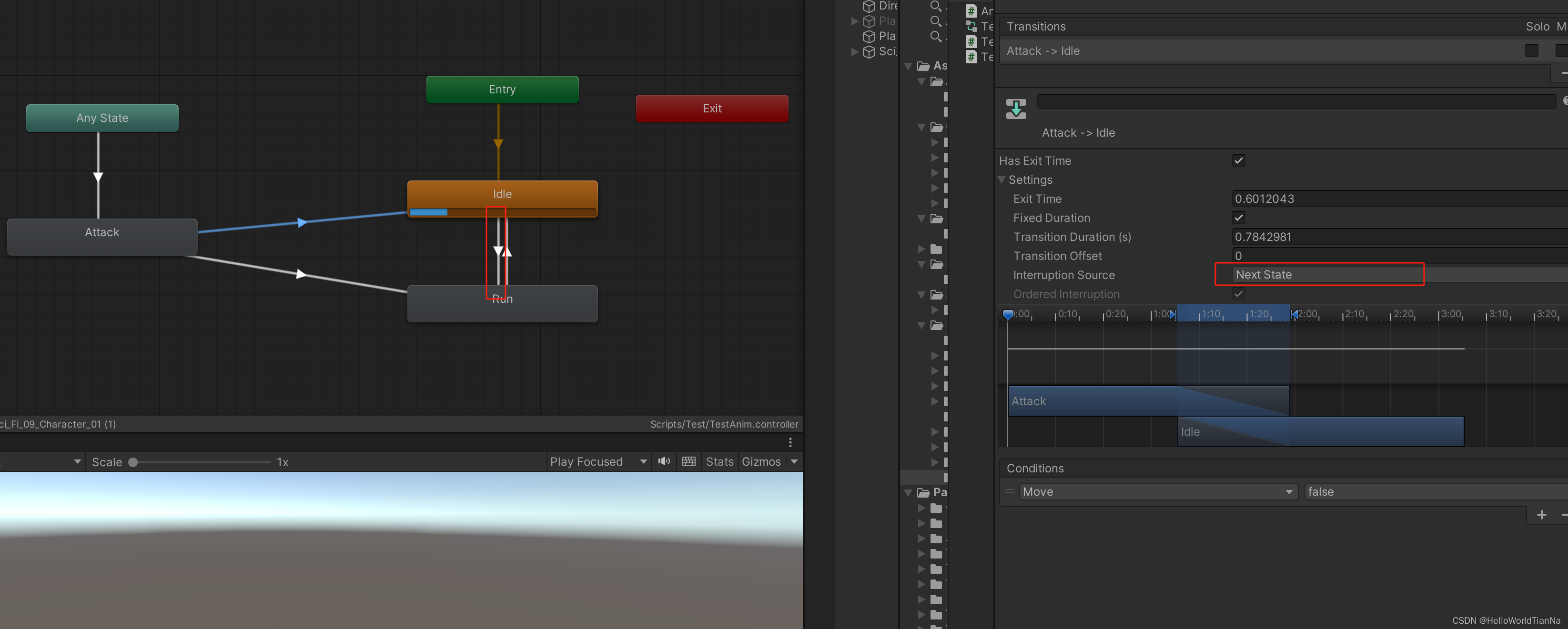Image resolution: width=1568 pixels, height=629 pixels.
Task: Click the animator controller asset icon
Action: point(971,26)
